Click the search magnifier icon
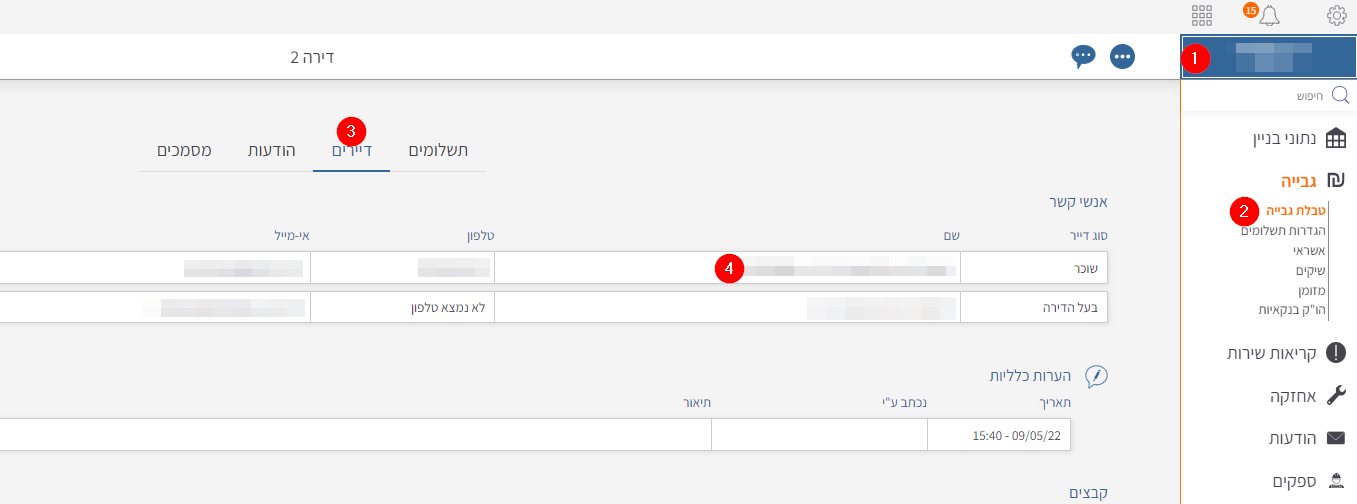1357x504 pixels. (x=1340, y=95)
